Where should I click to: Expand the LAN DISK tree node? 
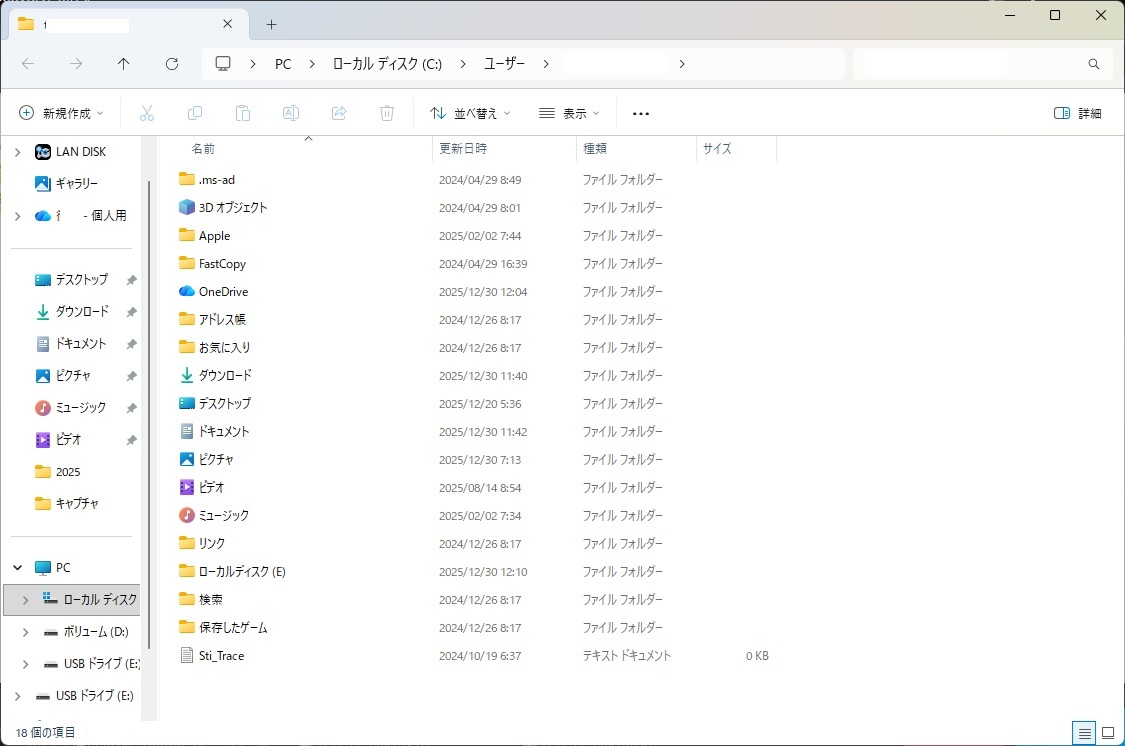tap(17, 152)
